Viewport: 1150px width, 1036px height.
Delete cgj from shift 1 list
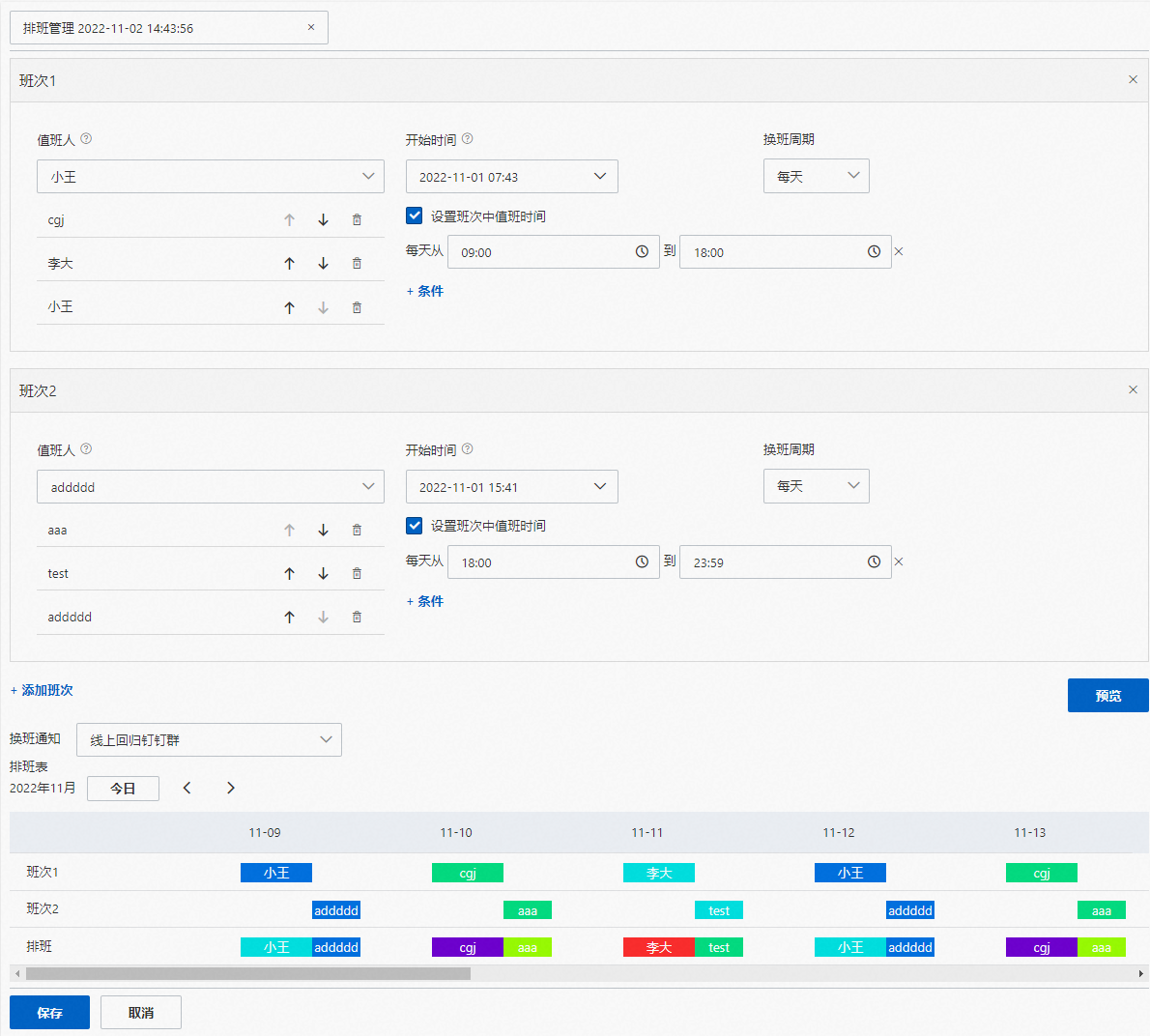[357, 220]
